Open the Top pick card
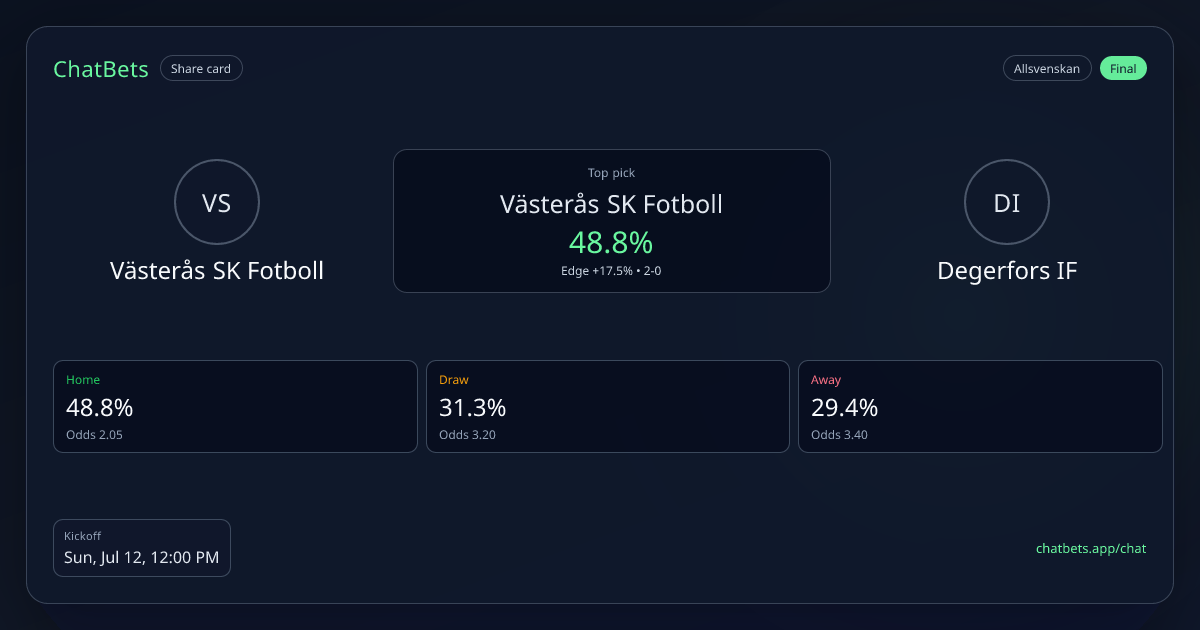The image size is (1200, 630). (x=612, y=221)
